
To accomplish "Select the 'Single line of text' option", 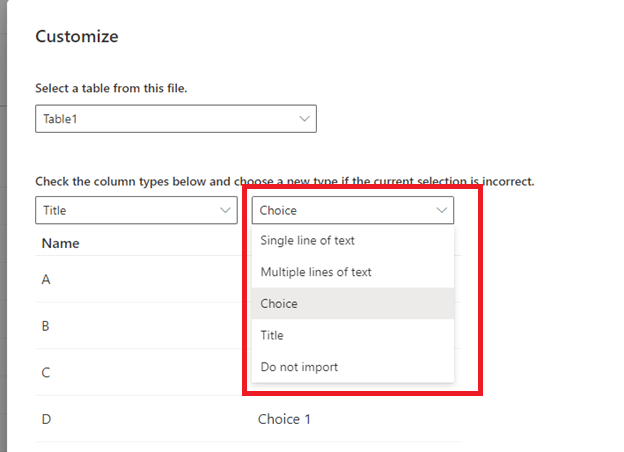I will coord(353,240).
